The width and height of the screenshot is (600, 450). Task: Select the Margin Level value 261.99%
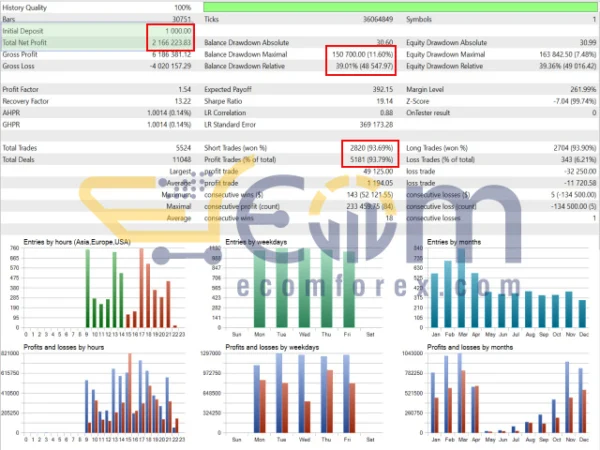pos(583,89)
